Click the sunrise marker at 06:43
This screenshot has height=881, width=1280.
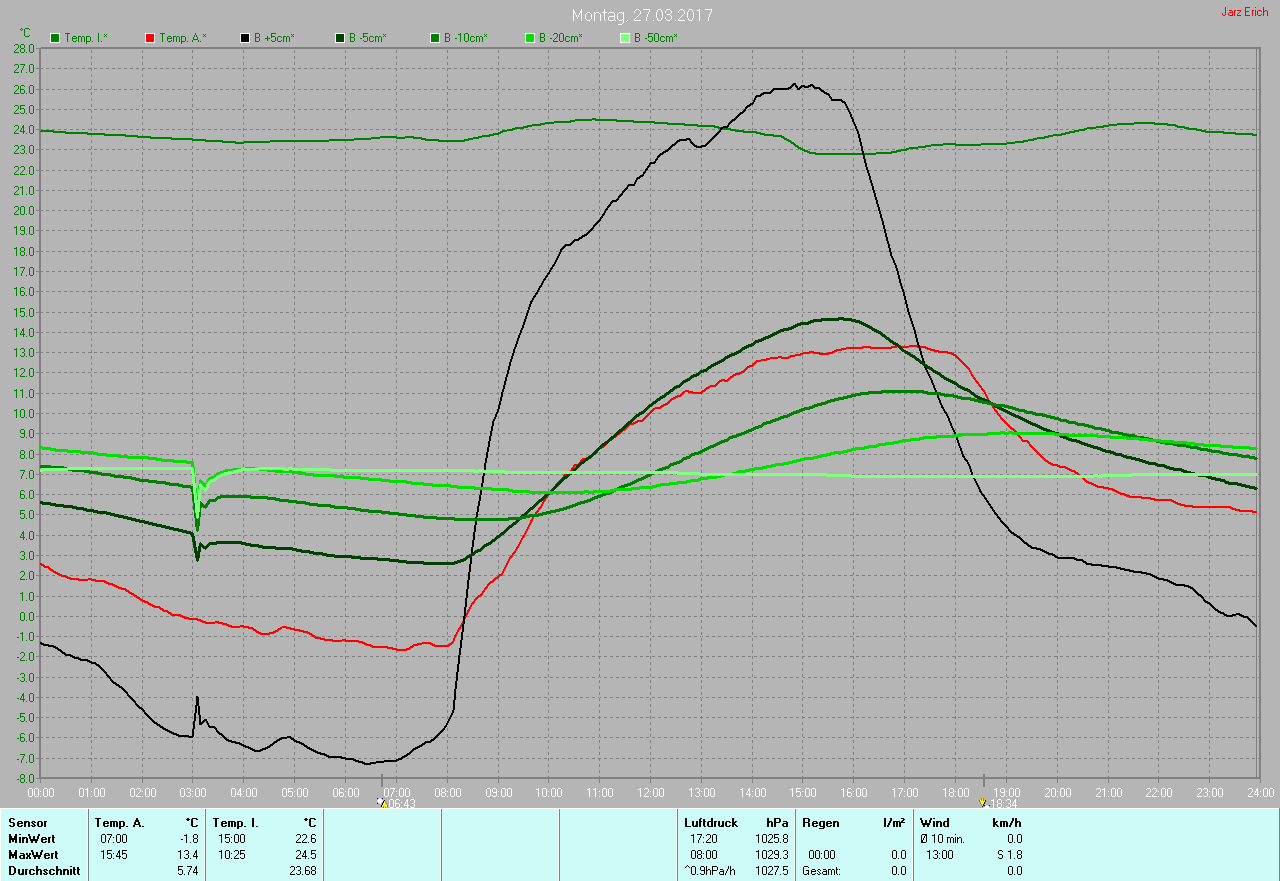pyautogui.click(x=381, y=802)
